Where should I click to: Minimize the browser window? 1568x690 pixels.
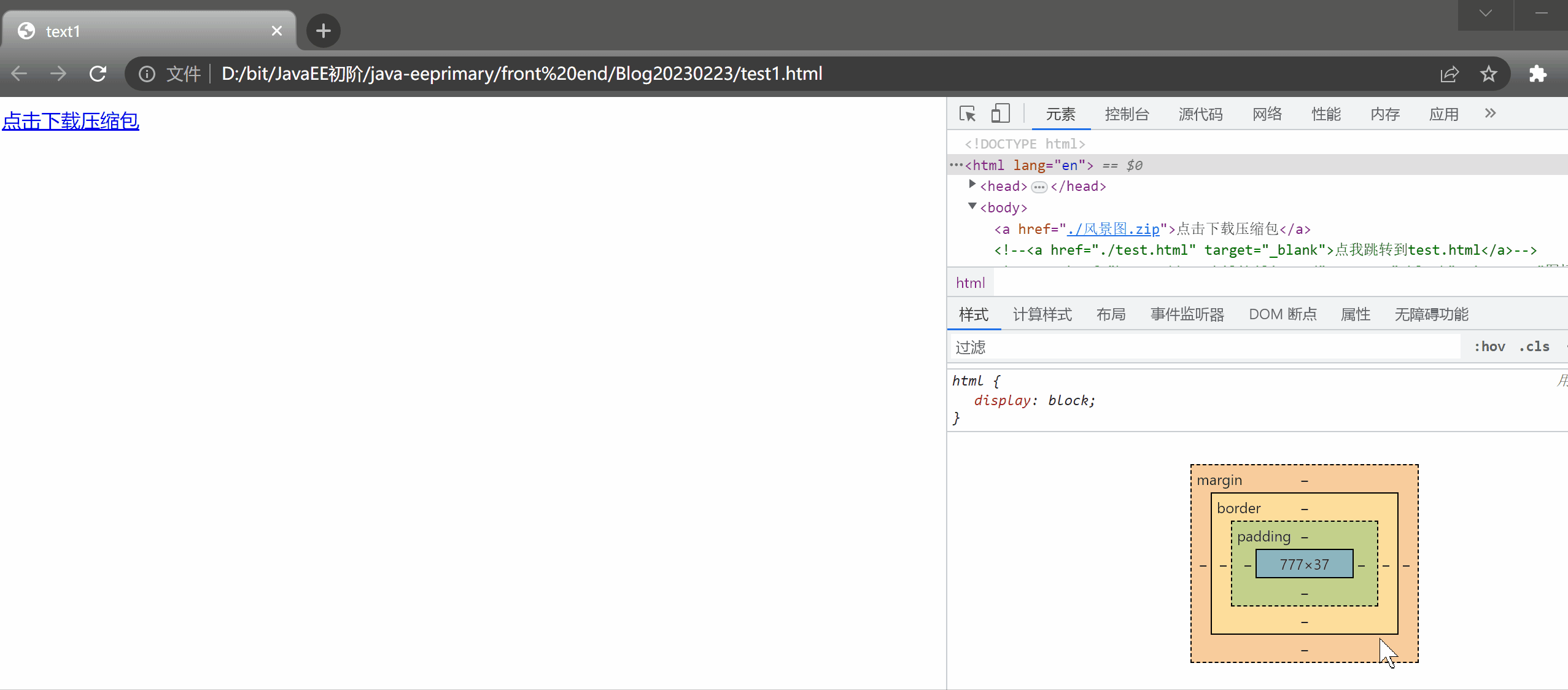pyautogui.click(x=1541, y=14)
